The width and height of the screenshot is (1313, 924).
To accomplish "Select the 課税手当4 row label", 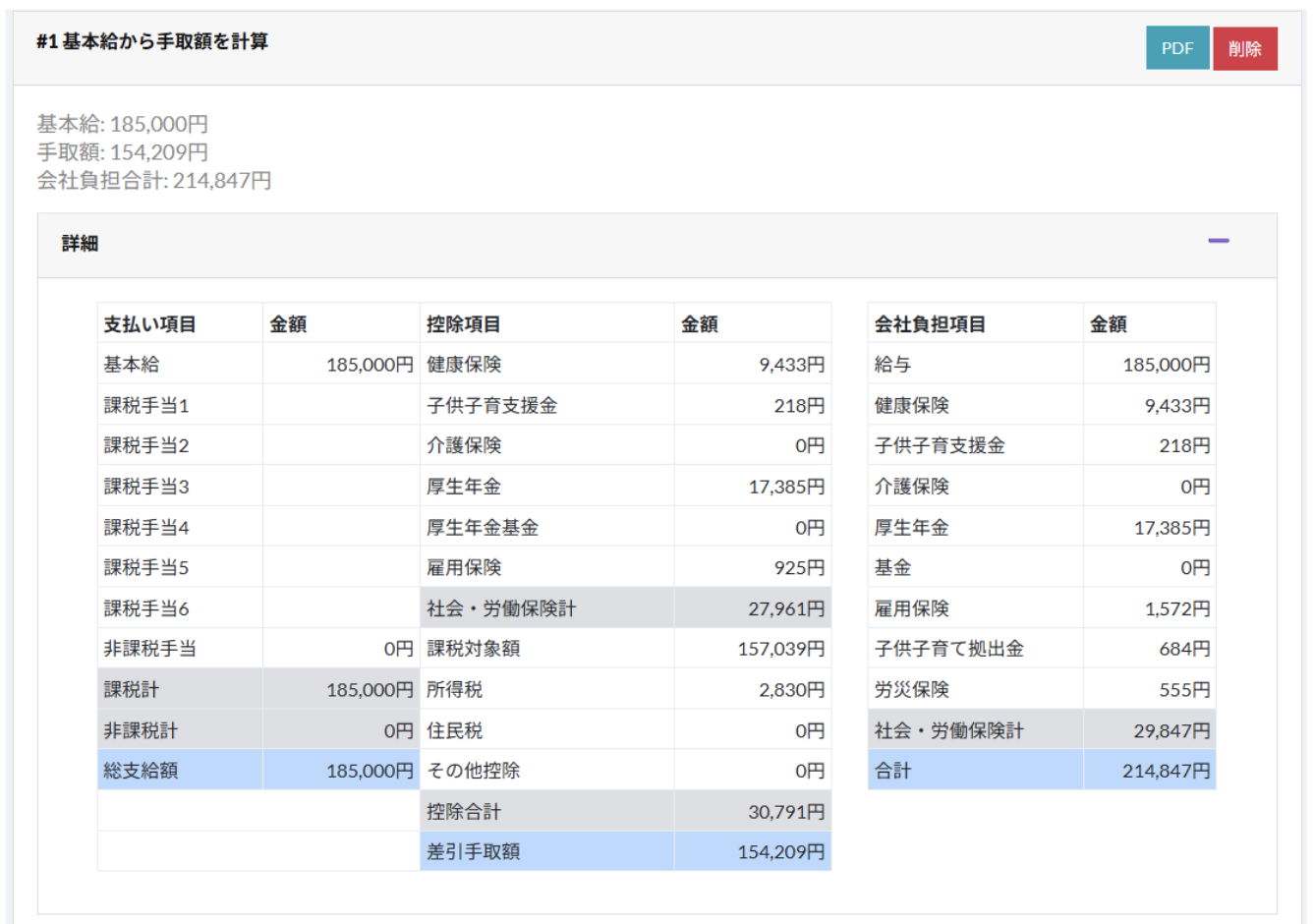I will 146,528.
